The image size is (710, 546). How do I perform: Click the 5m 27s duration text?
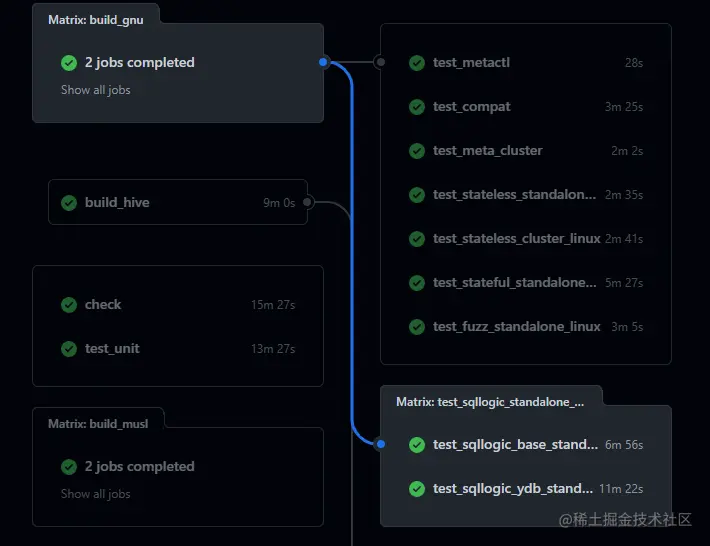coord(624,283)
